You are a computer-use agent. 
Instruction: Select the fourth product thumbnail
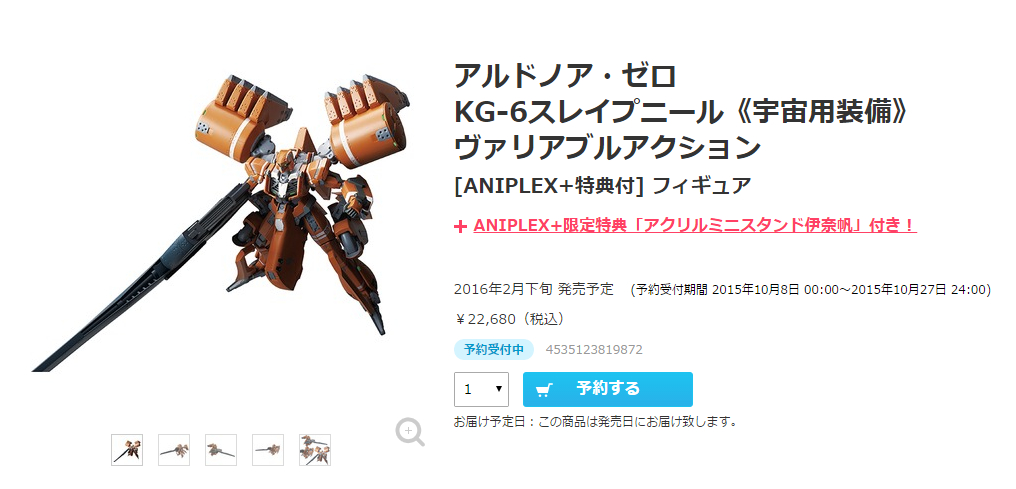268,450
